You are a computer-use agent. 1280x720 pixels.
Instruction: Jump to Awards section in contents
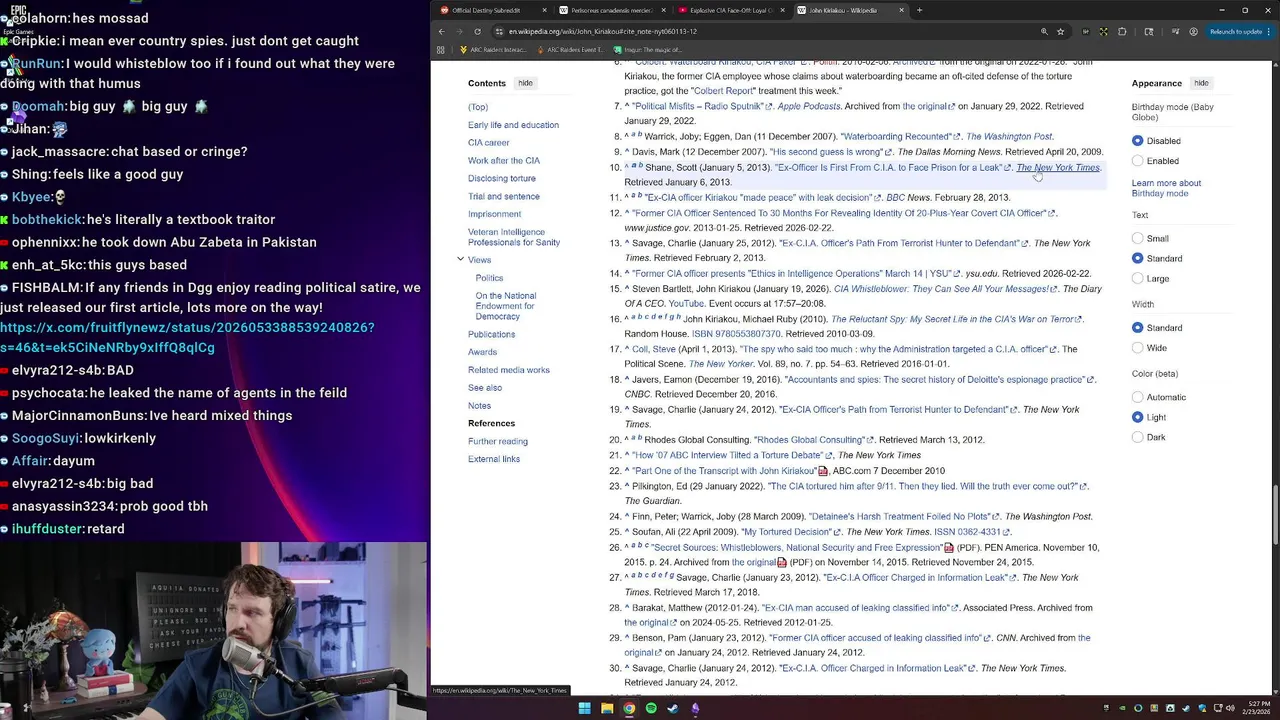click(482, 352)
